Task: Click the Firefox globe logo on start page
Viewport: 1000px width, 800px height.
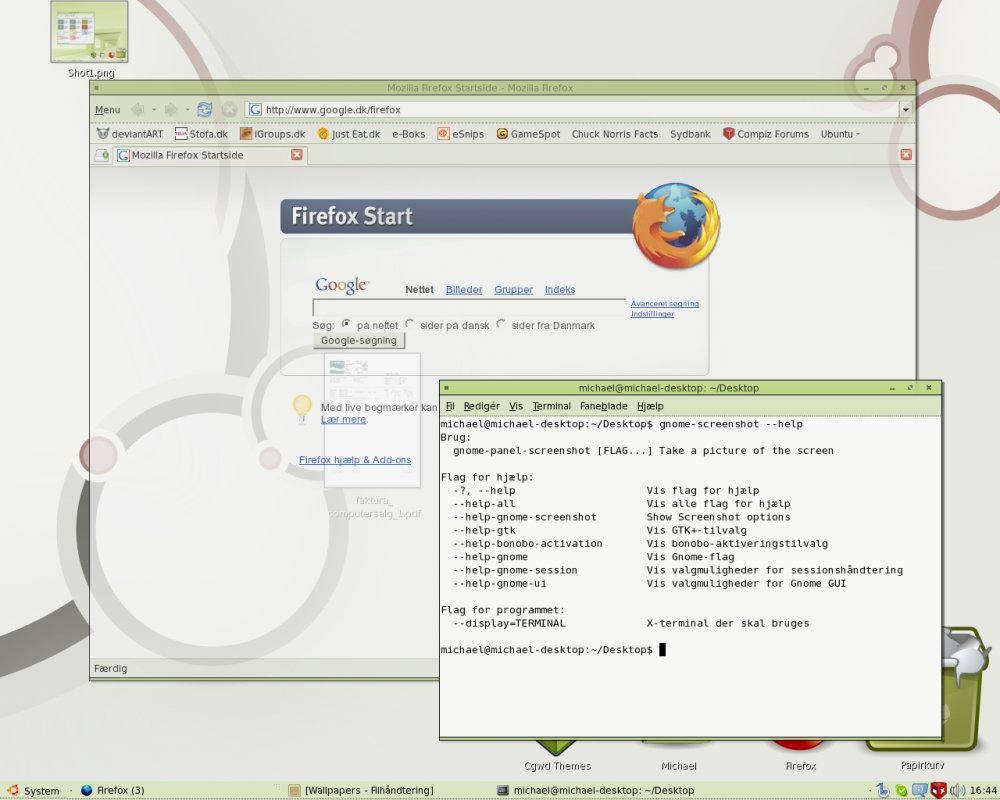Action: [x=676, y=225]
